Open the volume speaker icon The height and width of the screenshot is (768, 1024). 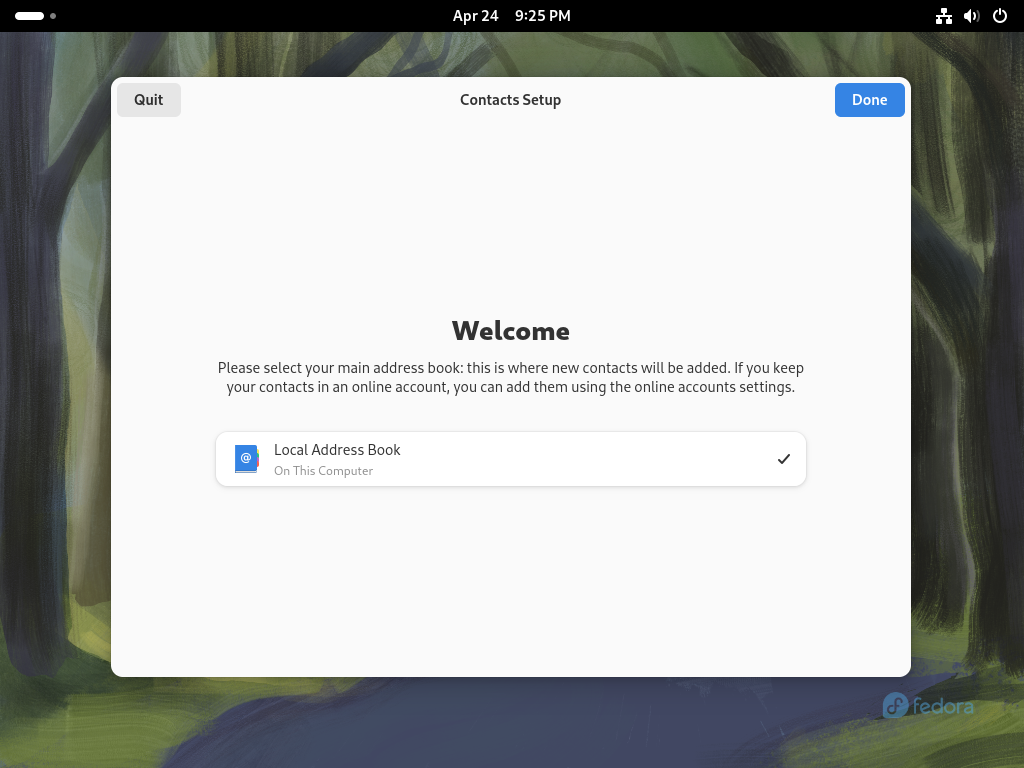pyautogui.click(x=972, y=16)
